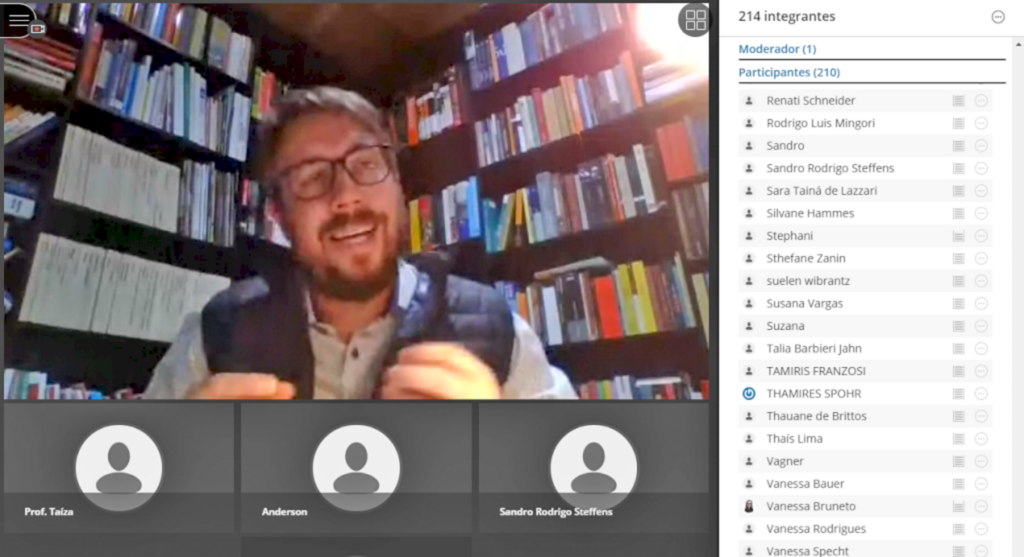Screen dimensions: 1024x557
Task: Open the attendees panel options circle
Action: click(x=997, y=17)
